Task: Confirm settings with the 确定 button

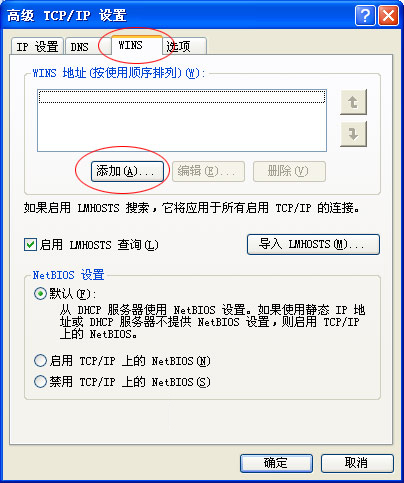Action: tap(276, 463)
